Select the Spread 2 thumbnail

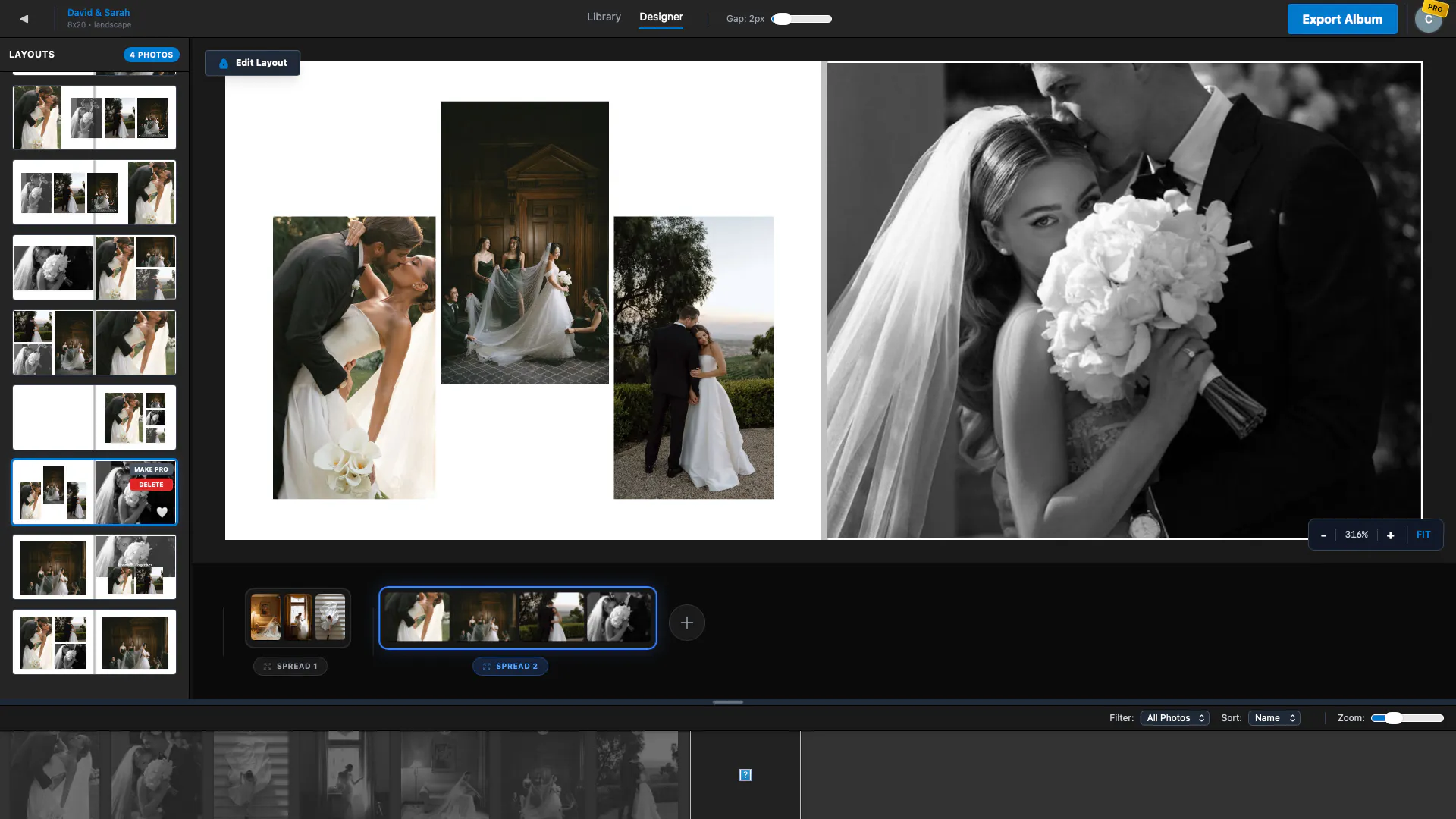pyautogui.click(x=518, y=617)
